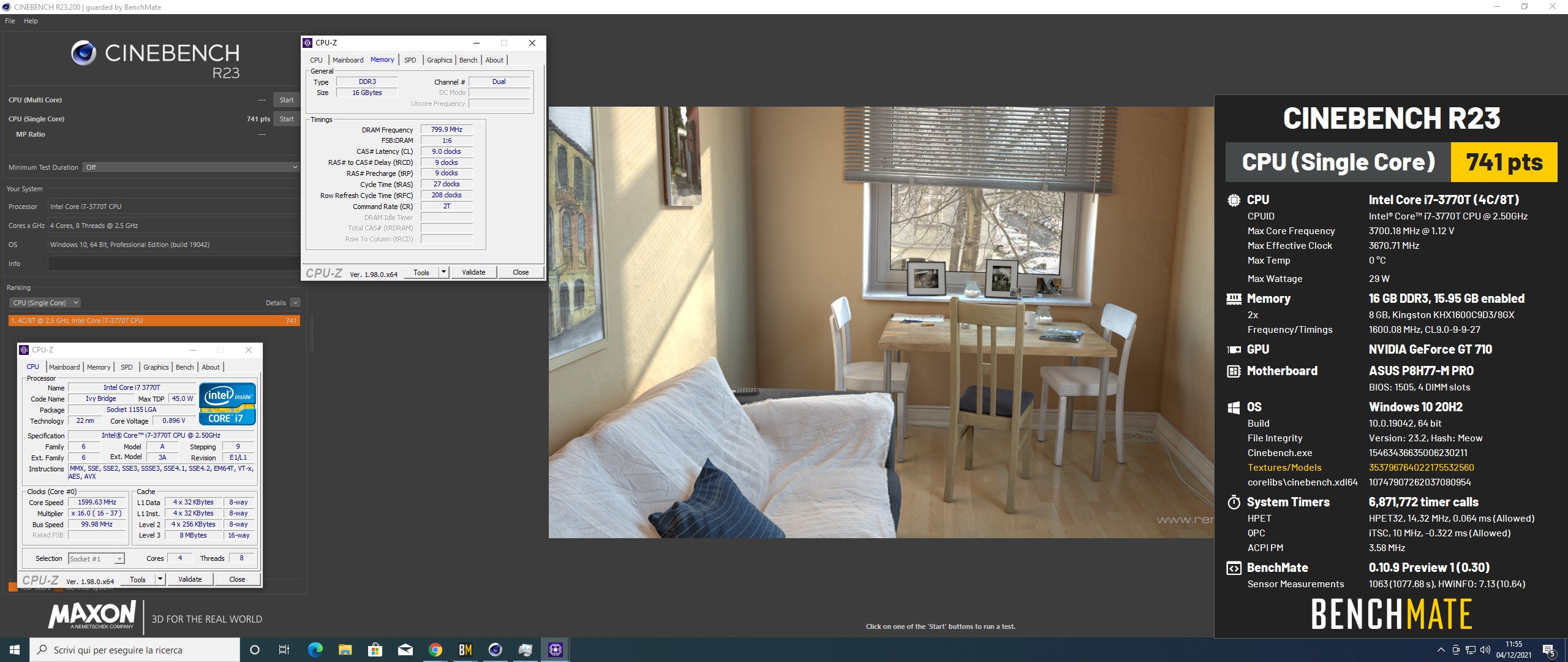Click Close button in lower CPU-Z window

[x=237, y=579]
